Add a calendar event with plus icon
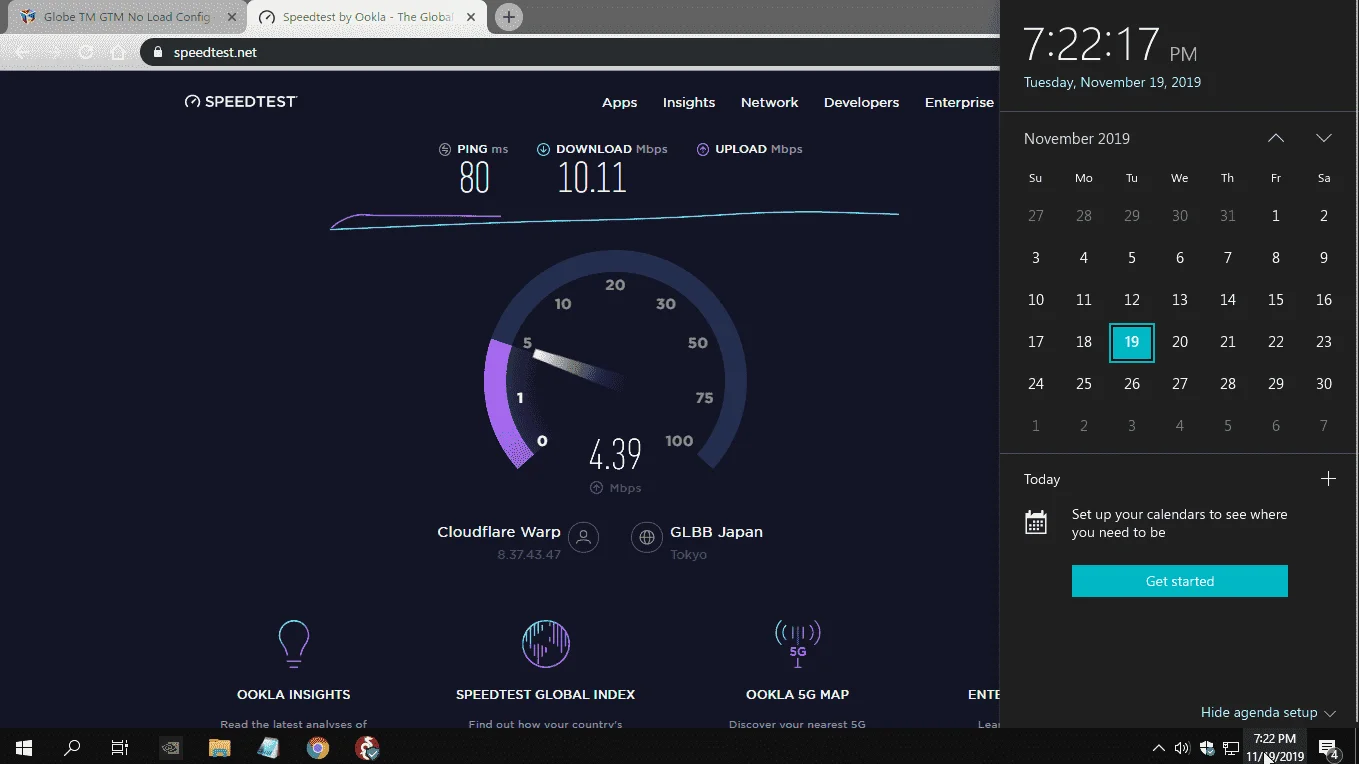The width and height of the screenshot is (1359, 764). tap(1328, 479)
